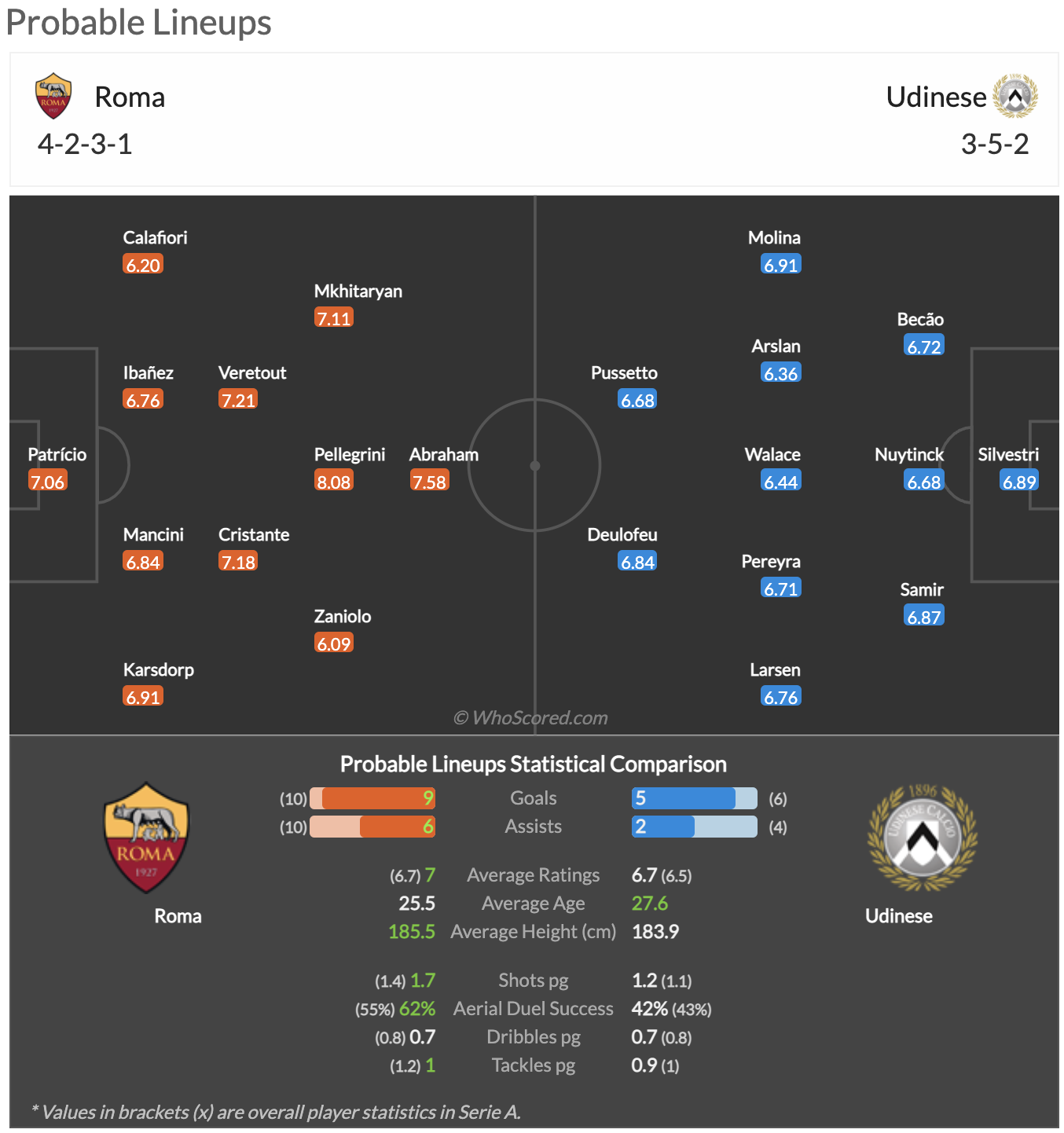Open the Mkhitaryan player name

point(358,291)
